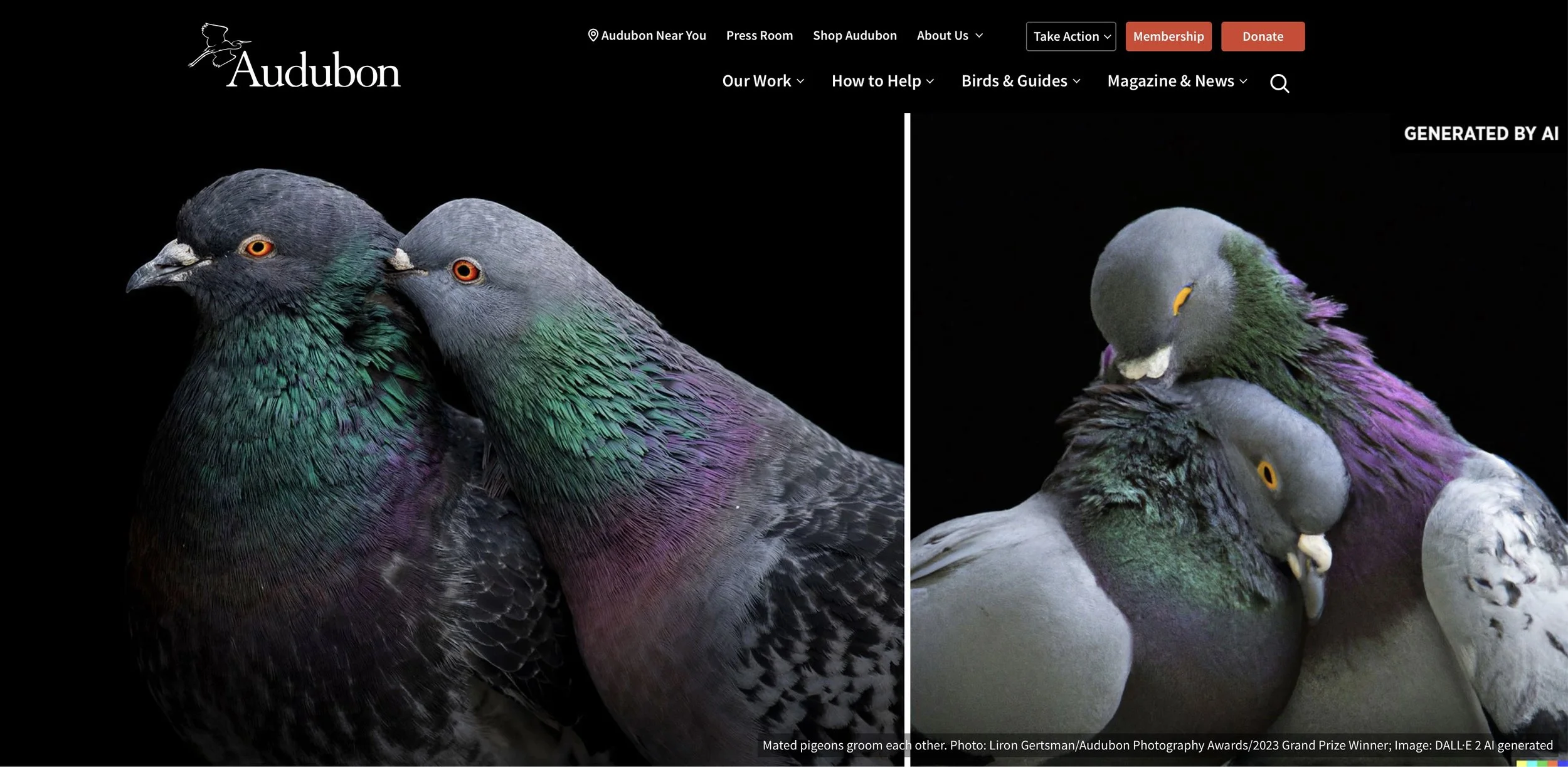Click the GENERATED BY AI label
This screenshot has width=1568, height=767.
pyautogui.click(x=1480, y=134)
